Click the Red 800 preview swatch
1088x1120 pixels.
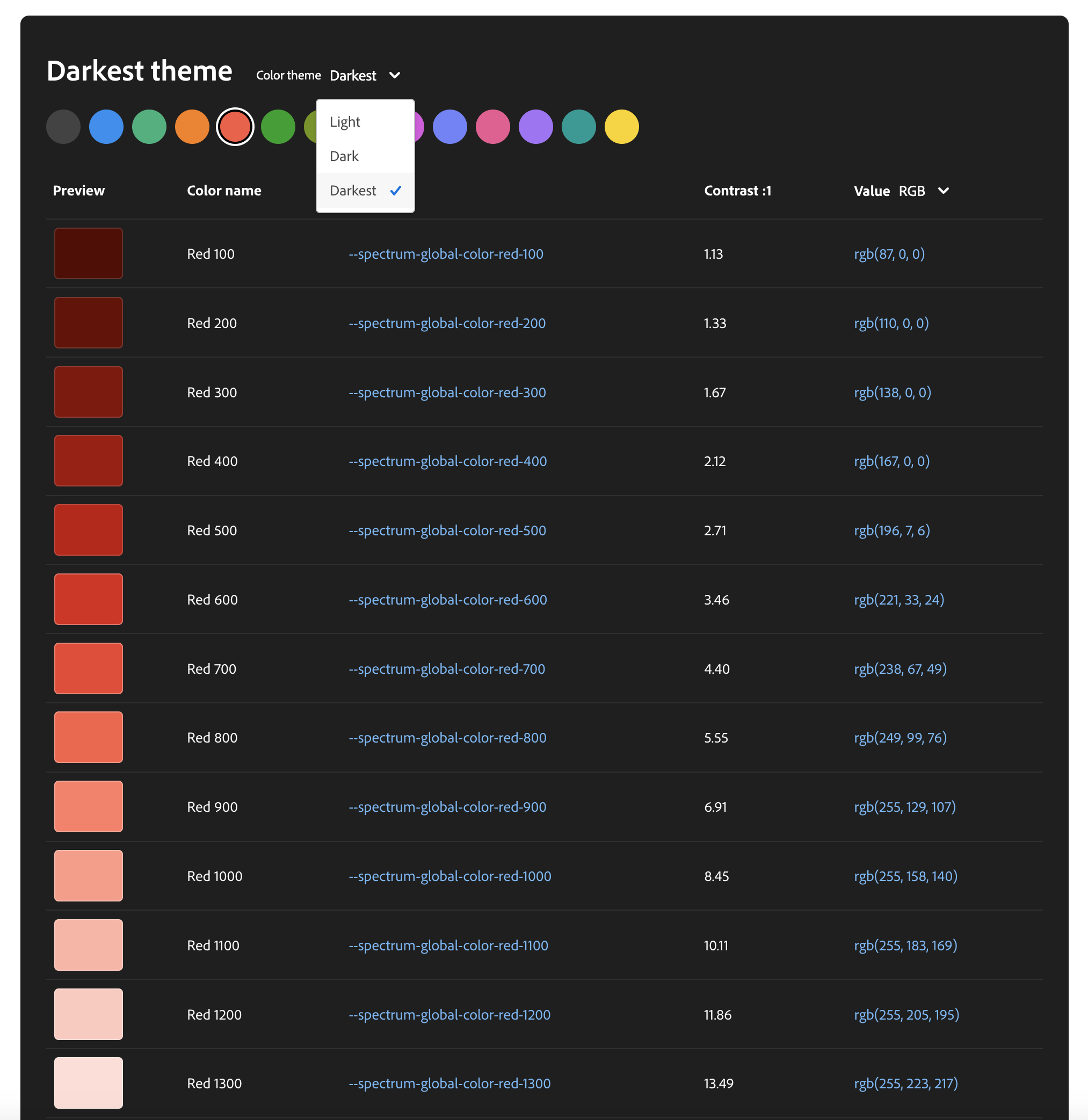click(89, 738)
